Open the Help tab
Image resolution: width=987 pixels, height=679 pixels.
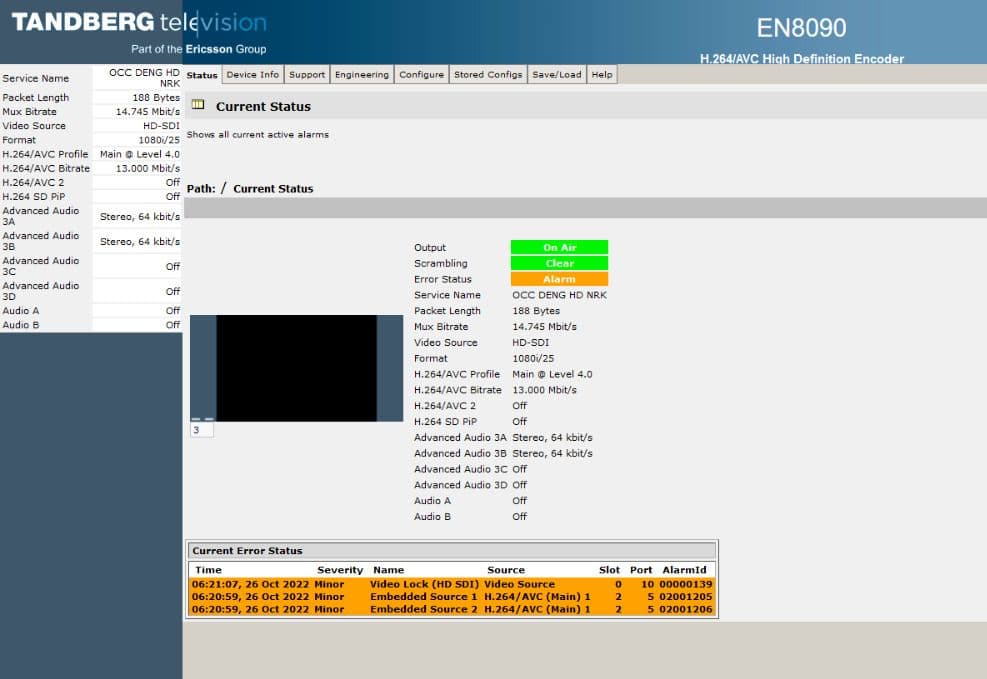(x=602, y=73)
